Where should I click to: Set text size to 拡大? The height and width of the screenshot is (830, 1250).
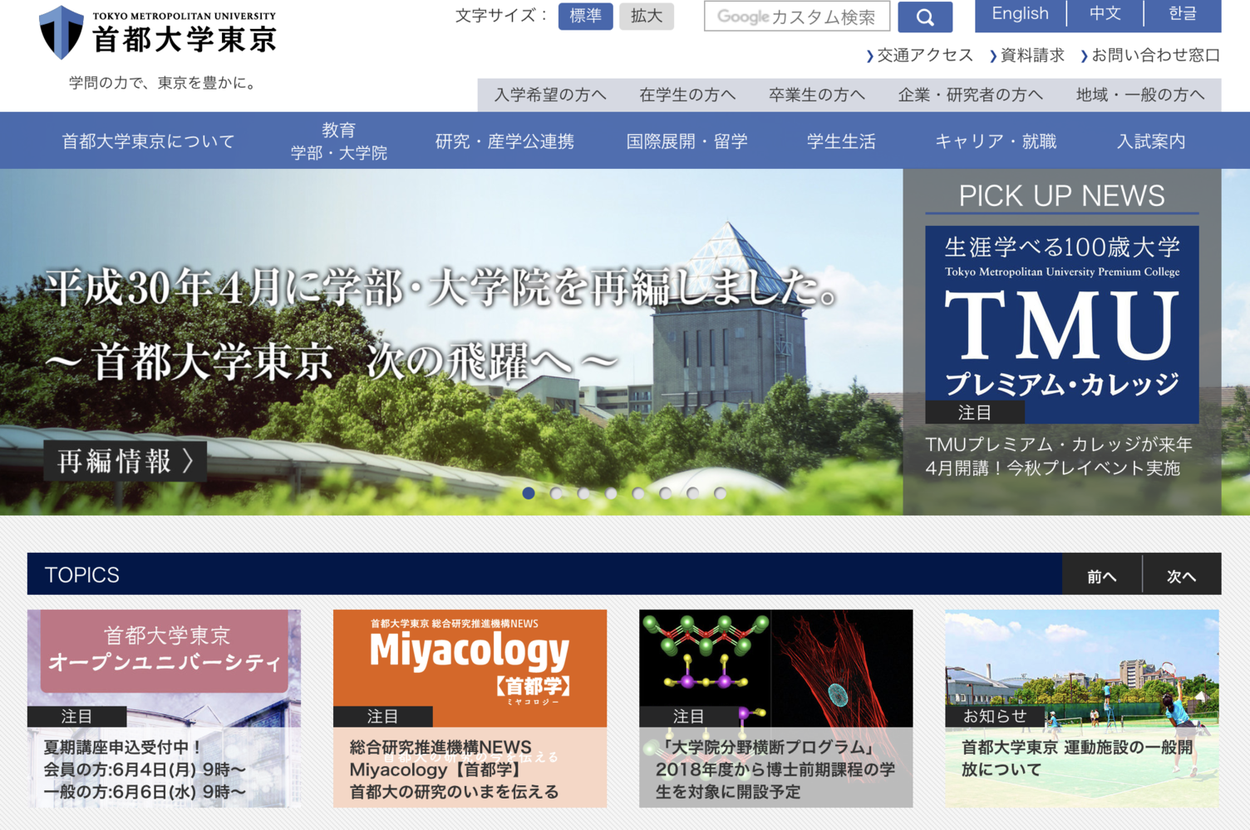[x=646, y=16]
